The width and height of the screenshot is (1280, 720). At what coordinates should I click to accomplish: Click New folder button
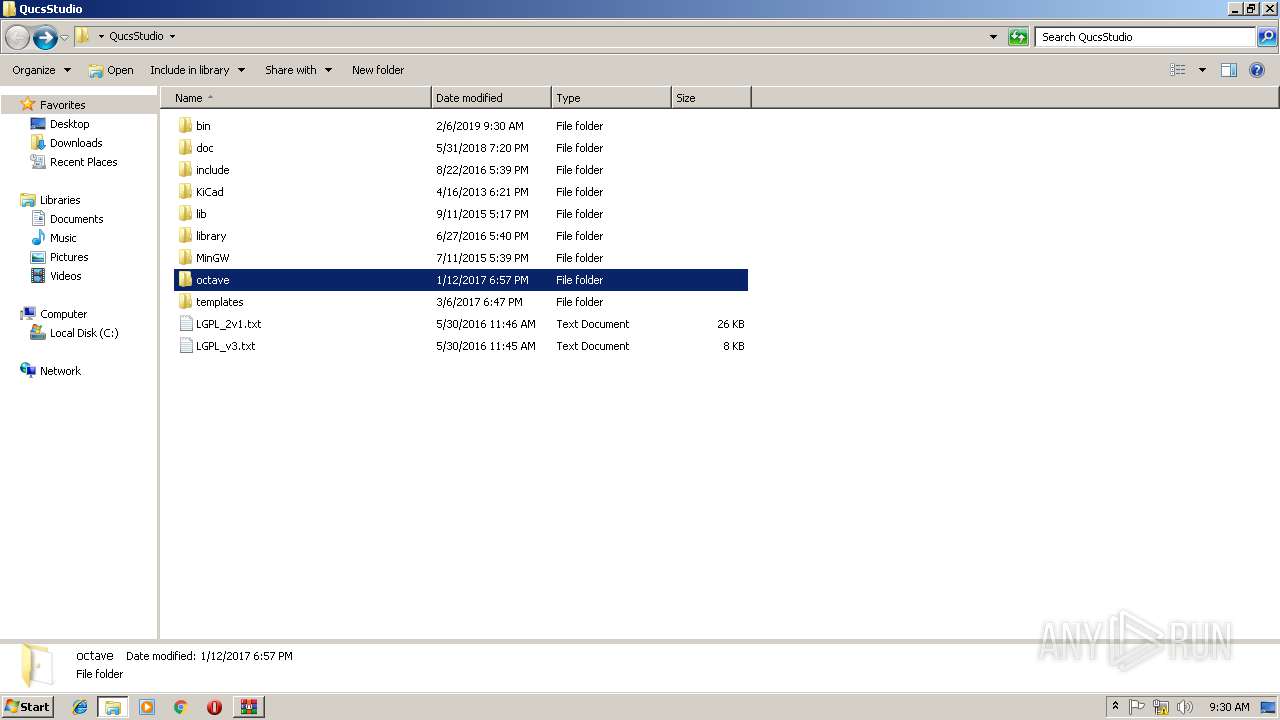pos(378,70)
